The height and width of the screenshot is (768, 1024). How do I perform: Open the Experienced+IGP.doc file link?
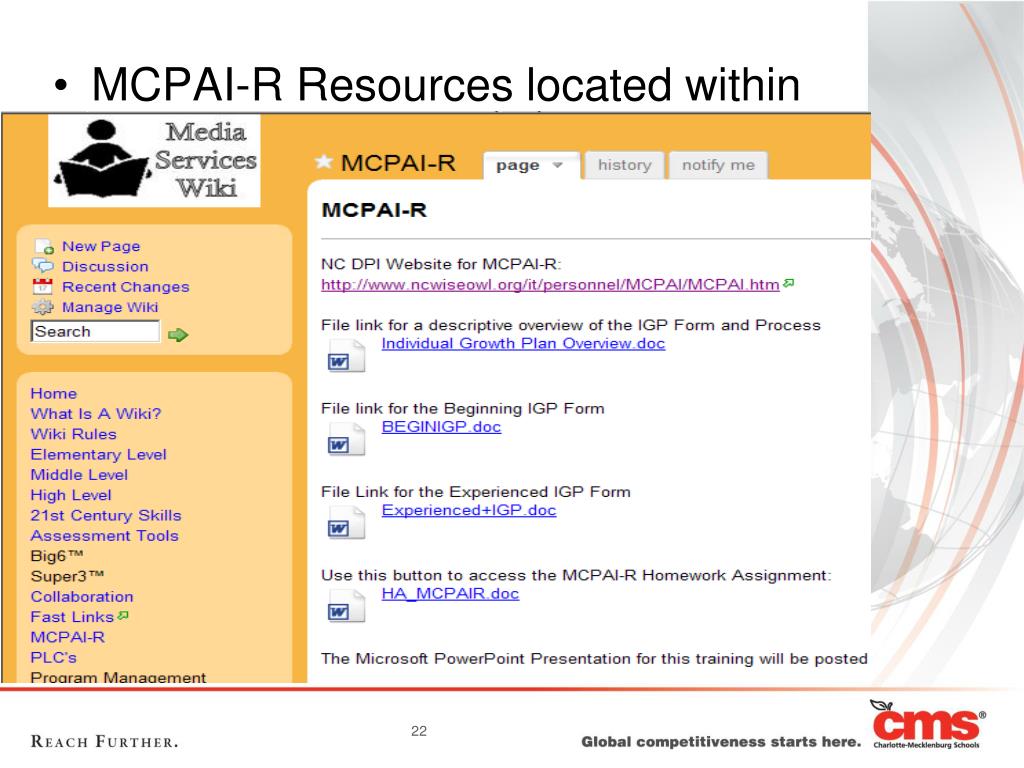click(469, 511)
